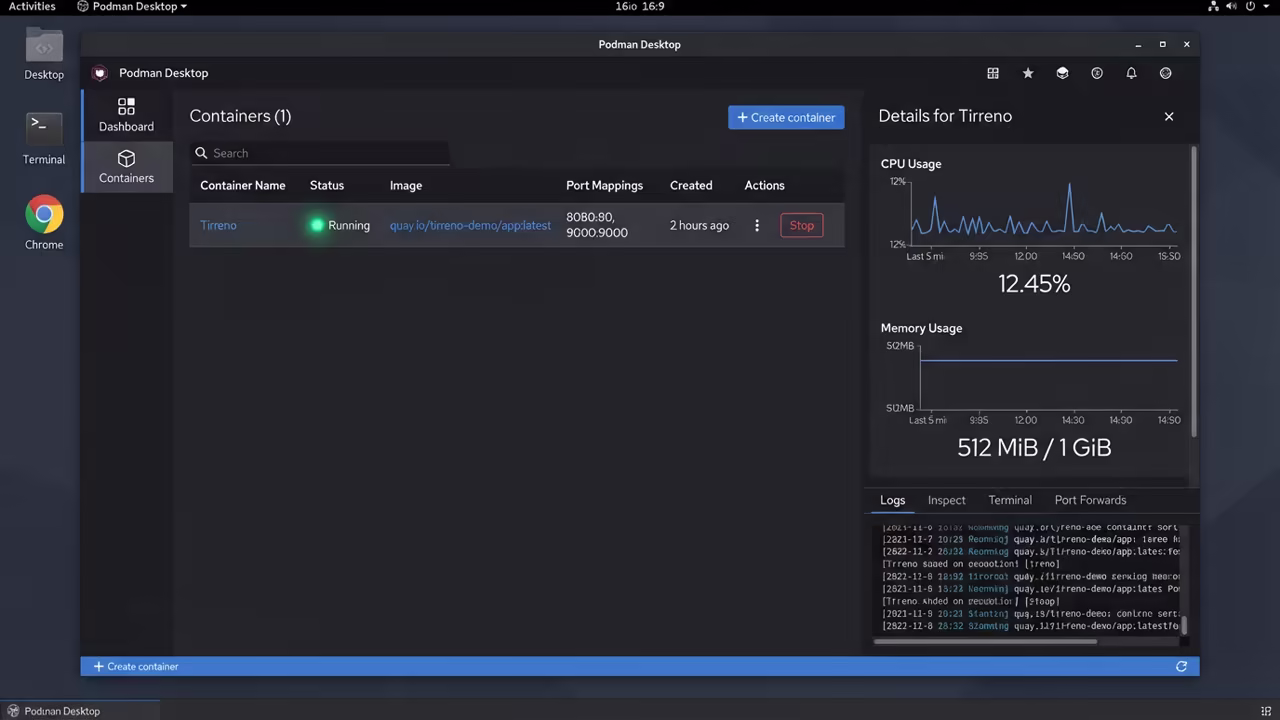Click the logs vertical scrollbar thumb
Screen dimensions: 1280x720
click(1185, 626)
